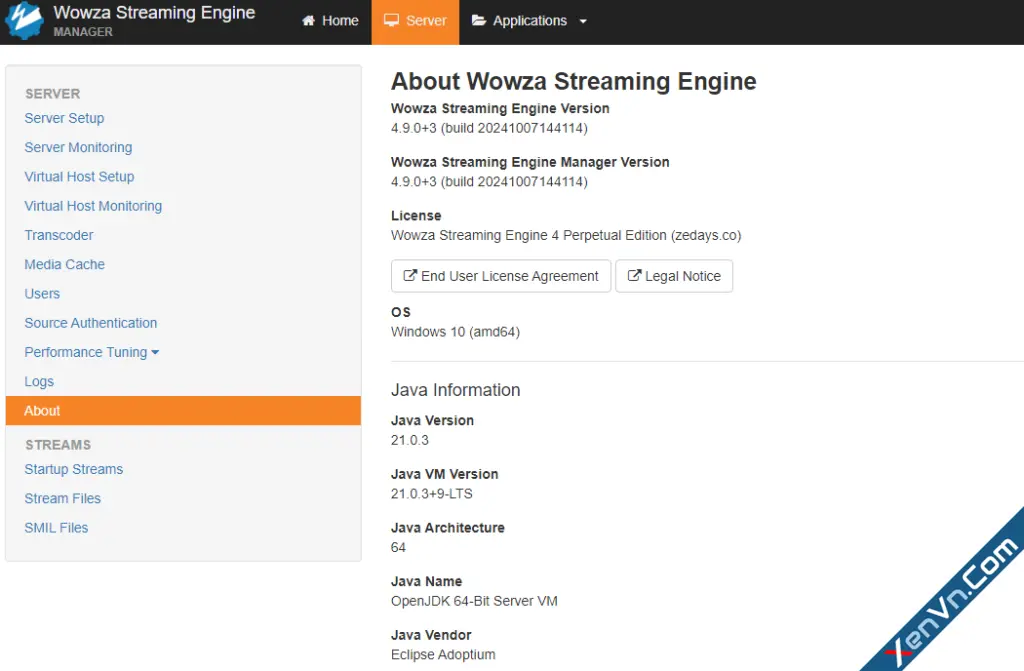1024x671 pixels.
Task: Click the 'License' label
Action: tap(416, 216)
